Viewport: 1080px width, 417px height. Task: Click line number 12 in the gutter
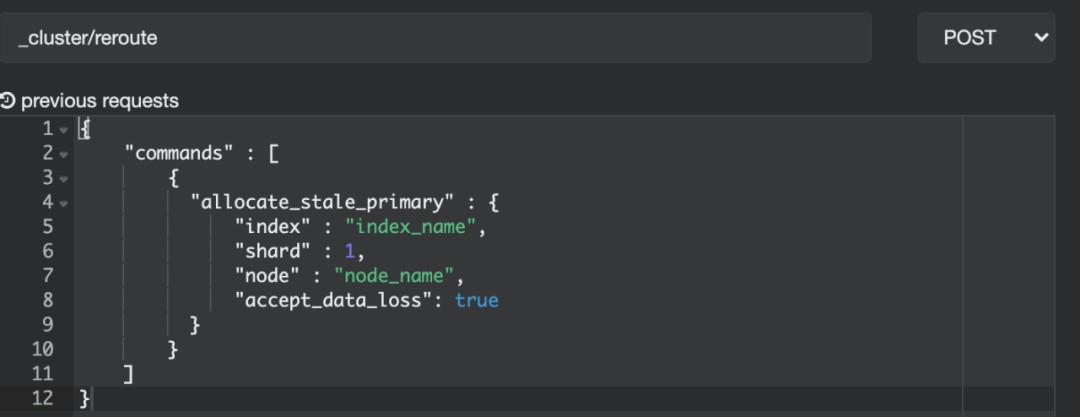42,398
